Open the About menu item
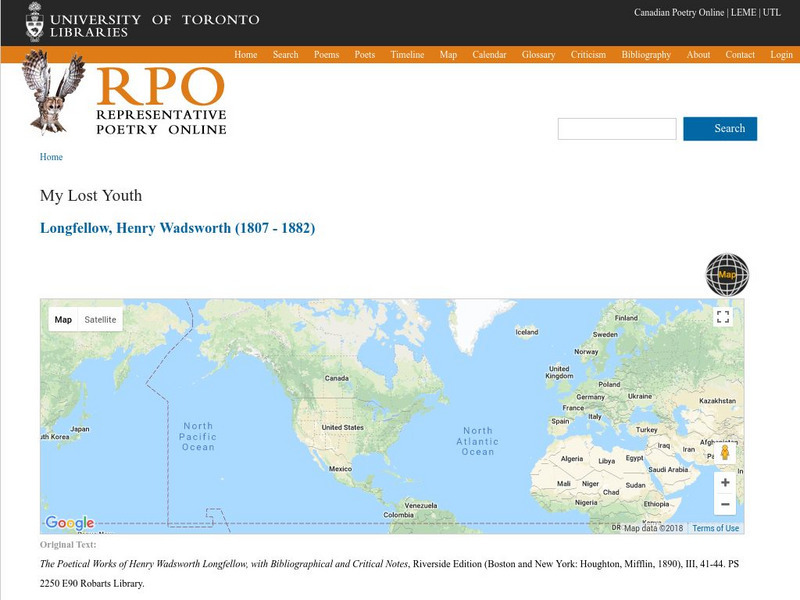Viewport: 800px width, 600px height. (x=698, y=55)
